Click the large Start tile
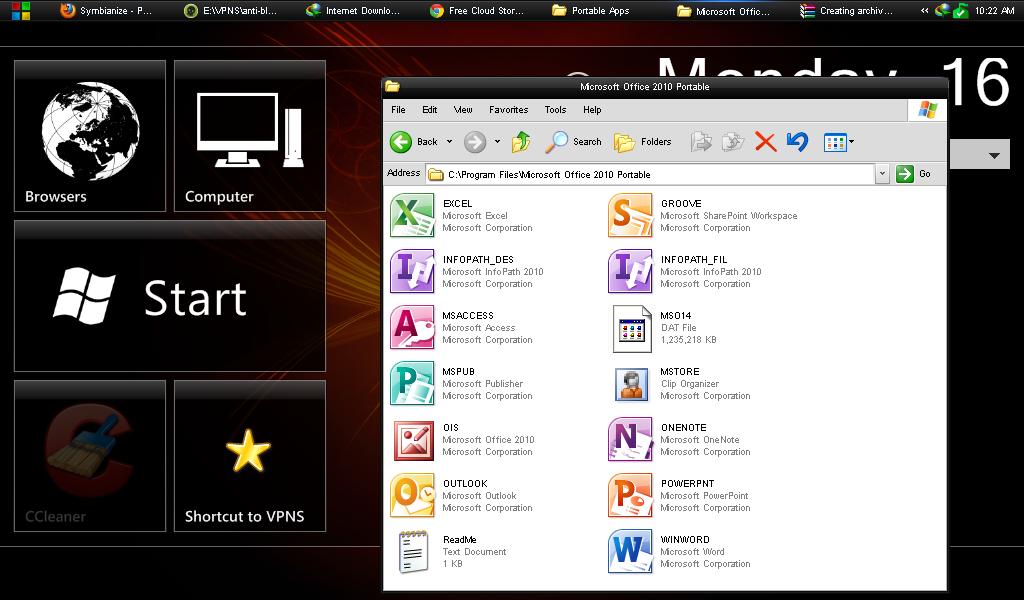 pos(170,296)
